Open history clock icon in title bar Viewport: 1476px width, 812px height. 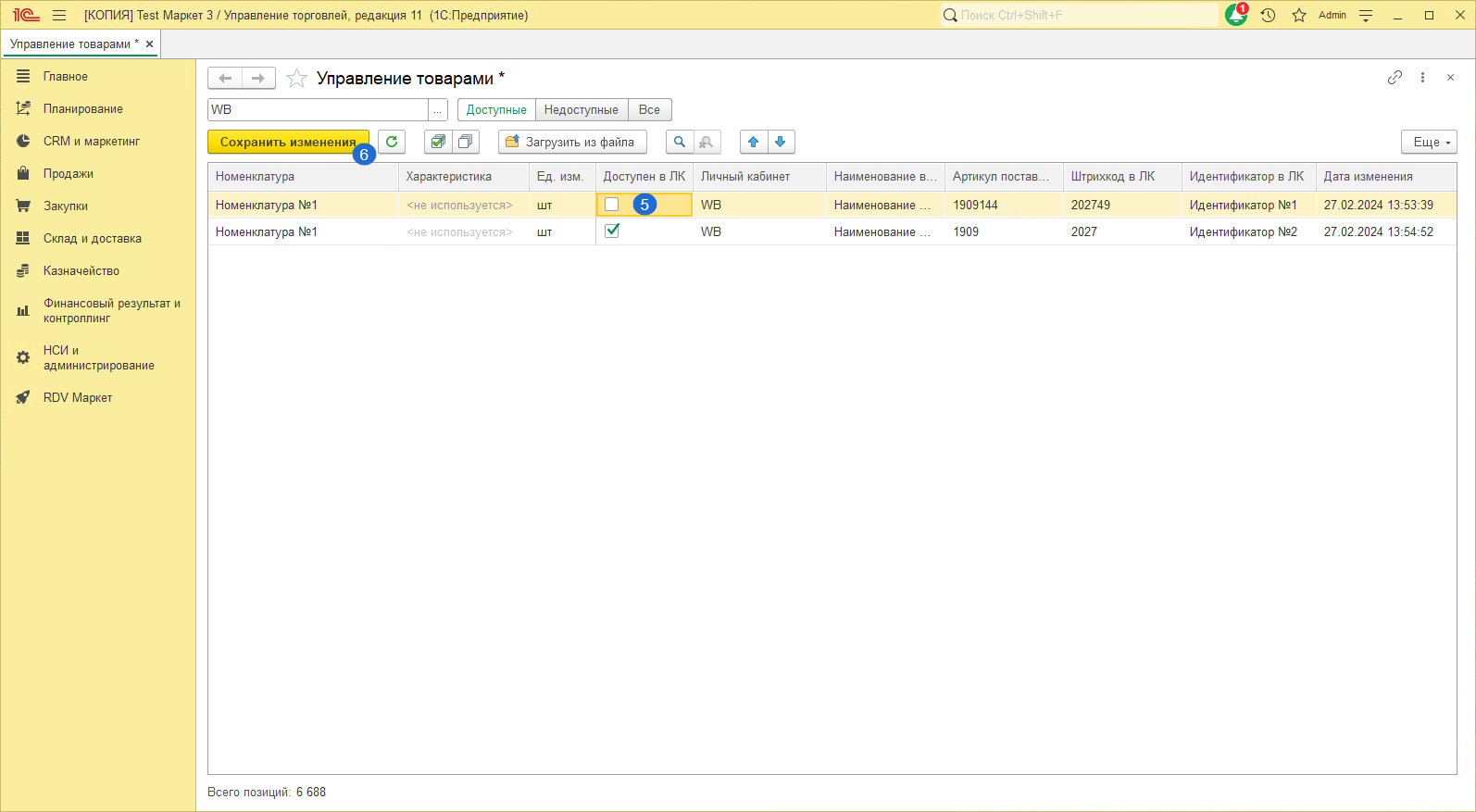[x=1268, y=15]
